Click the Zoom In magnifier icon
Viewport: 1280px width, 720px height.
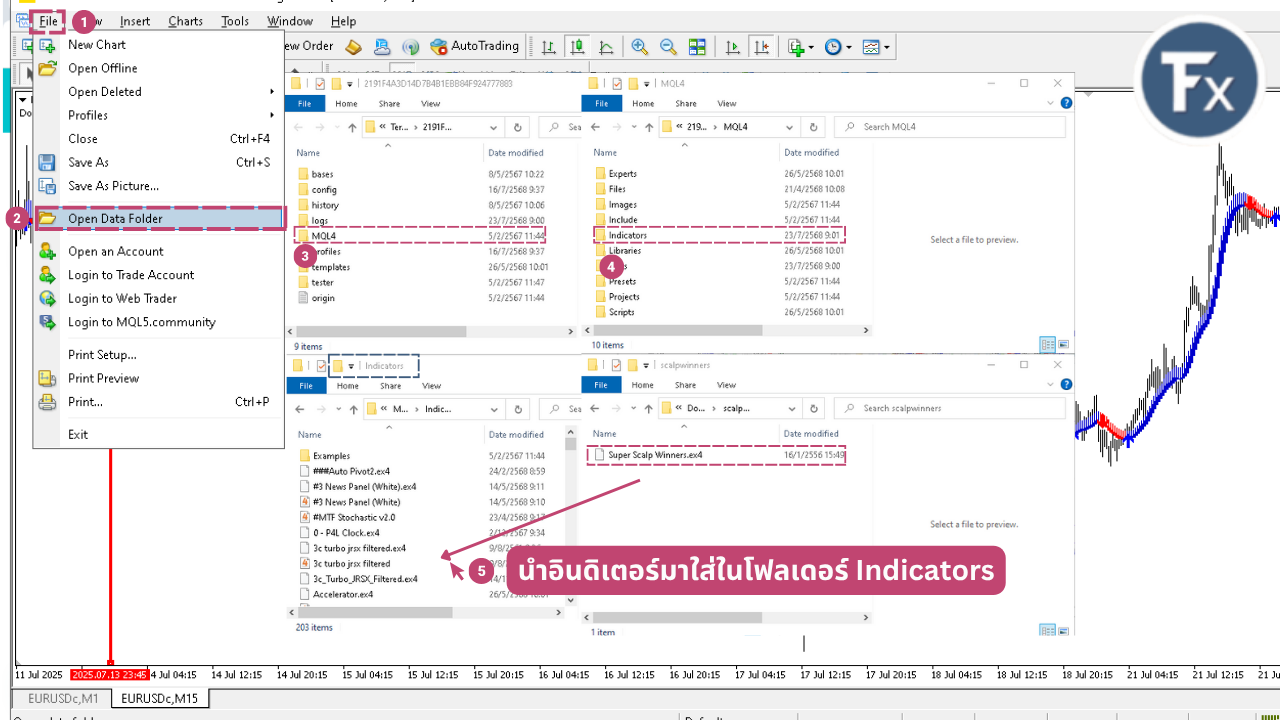639,47
